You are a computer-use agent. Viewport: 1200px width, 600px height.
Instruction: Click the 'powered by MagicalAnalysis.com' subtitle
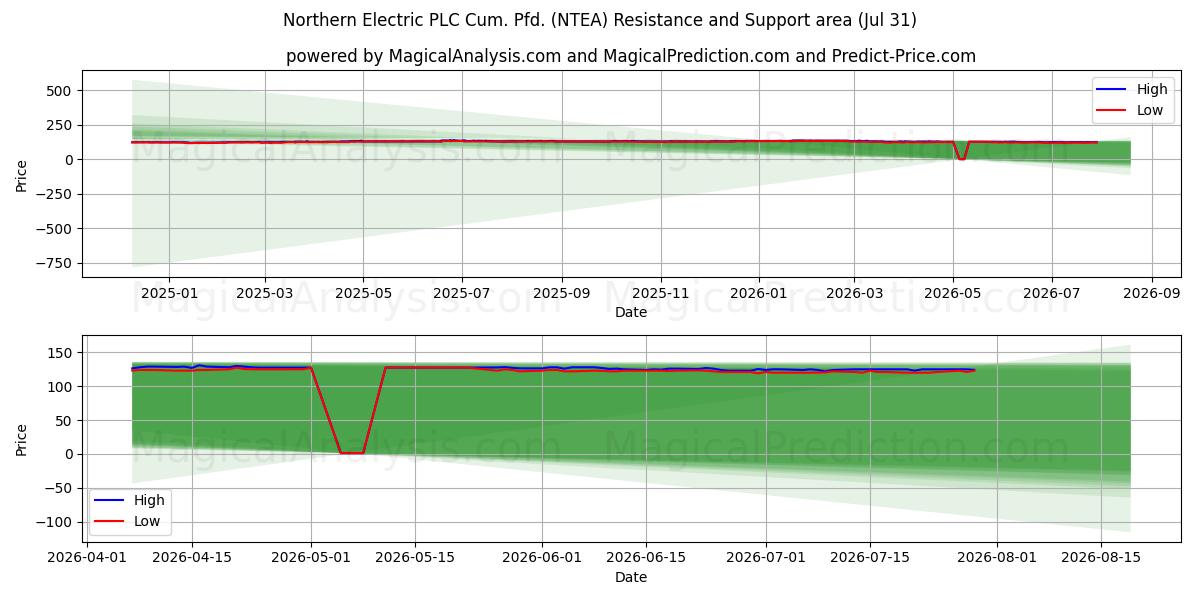[x=630, y=56]
